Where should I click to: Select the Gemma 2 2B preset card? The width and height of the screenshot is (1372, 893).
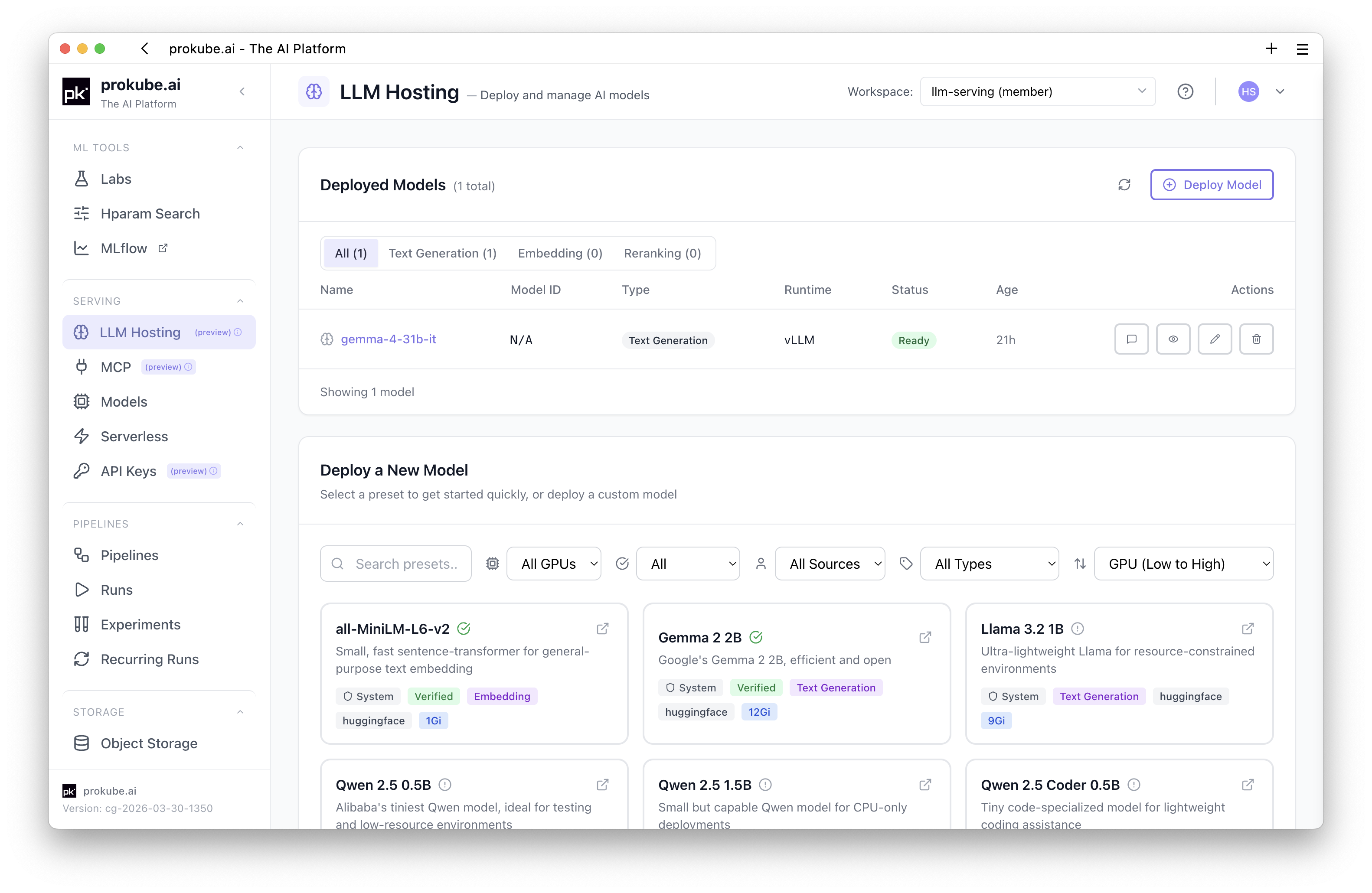(796, 674)
